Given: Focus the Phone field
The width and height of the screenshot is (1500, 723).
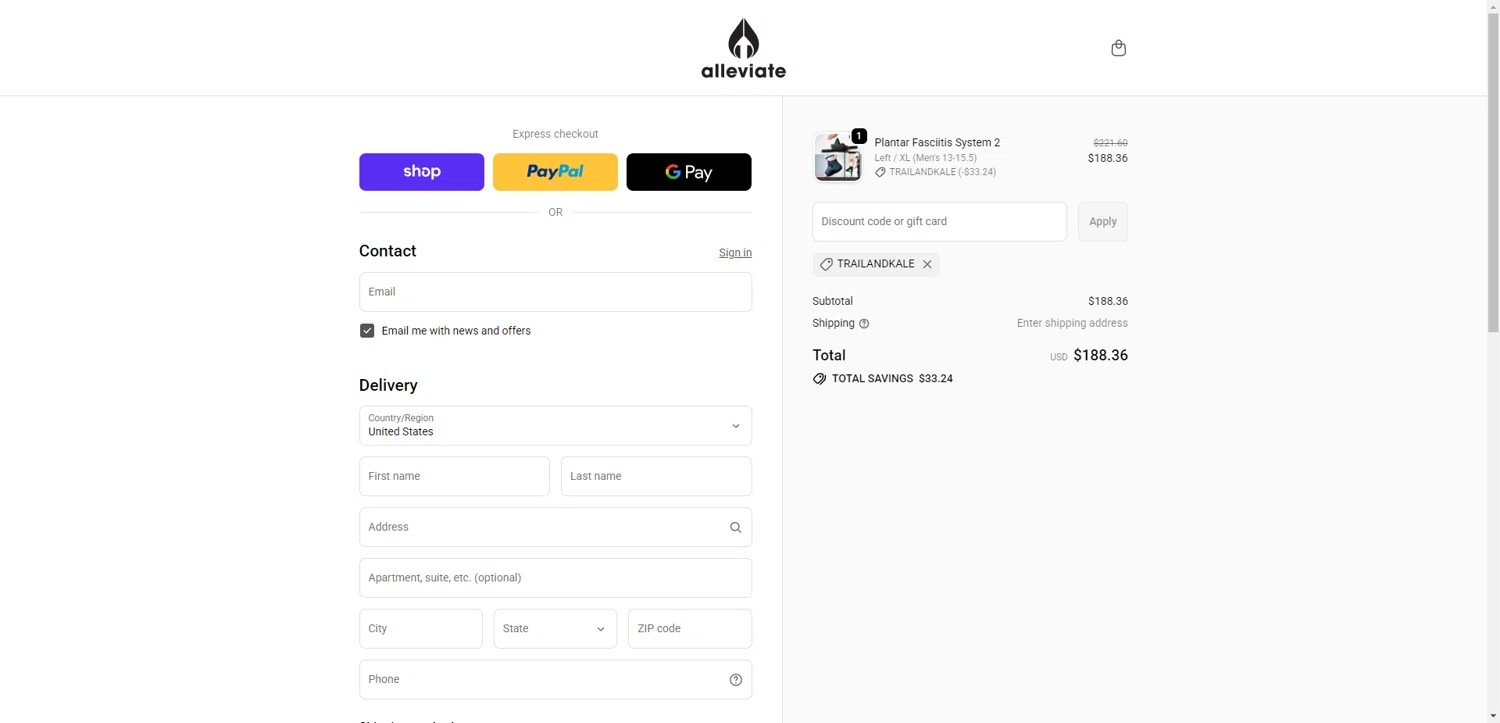Looking at the screenshot, I should [x=555, y=680].
